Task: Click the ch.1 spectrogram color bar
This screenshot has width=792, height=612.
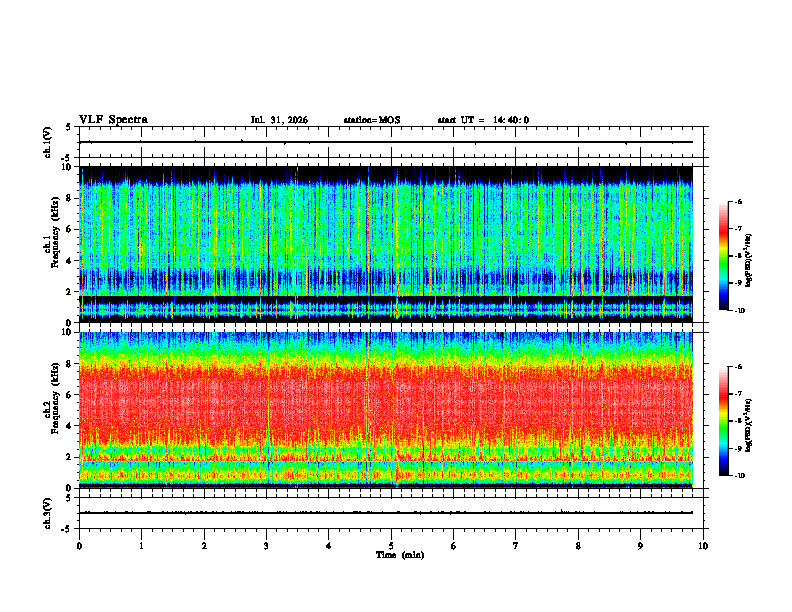Action: 723,256
